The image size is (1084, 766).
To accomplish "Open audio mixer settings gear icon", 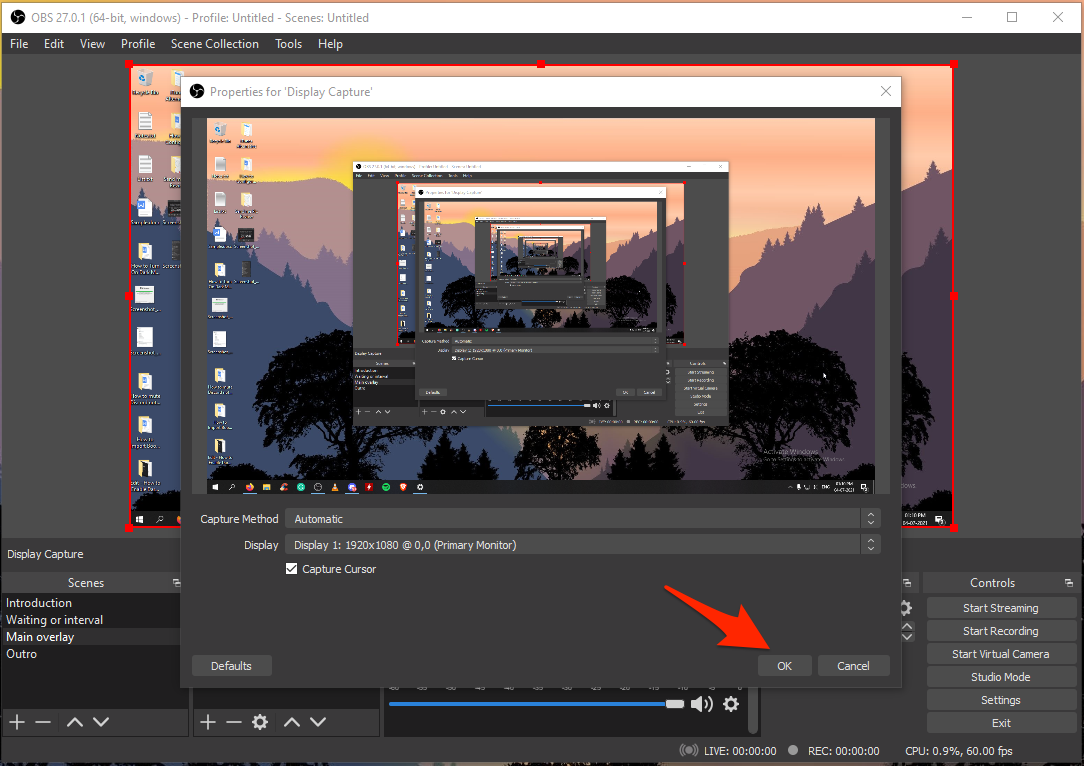I will coord(731,704).
